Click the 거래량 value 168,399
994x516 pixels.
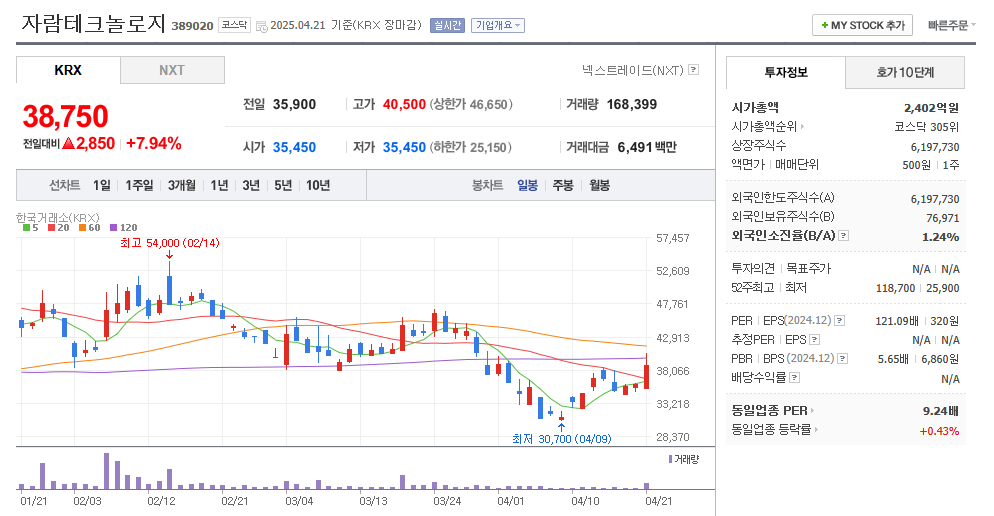(x=631, y=105)
